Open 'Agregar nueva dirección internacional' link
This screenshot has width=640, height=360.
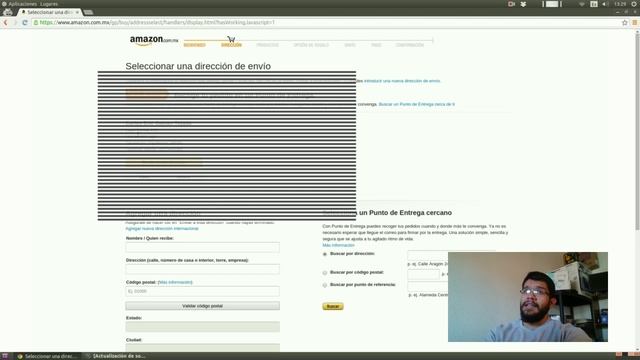tap(162, 229)
